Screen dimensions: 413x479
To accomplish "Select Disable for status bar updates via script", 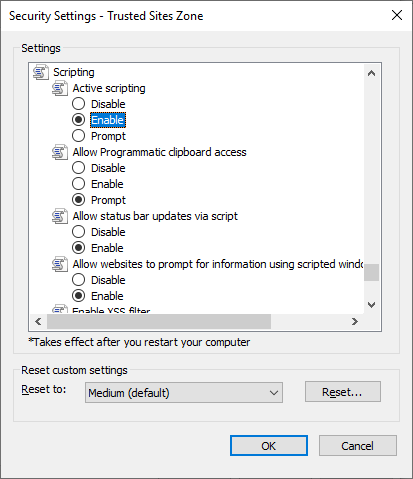I will pyautogui.click(x=78, y=232).
